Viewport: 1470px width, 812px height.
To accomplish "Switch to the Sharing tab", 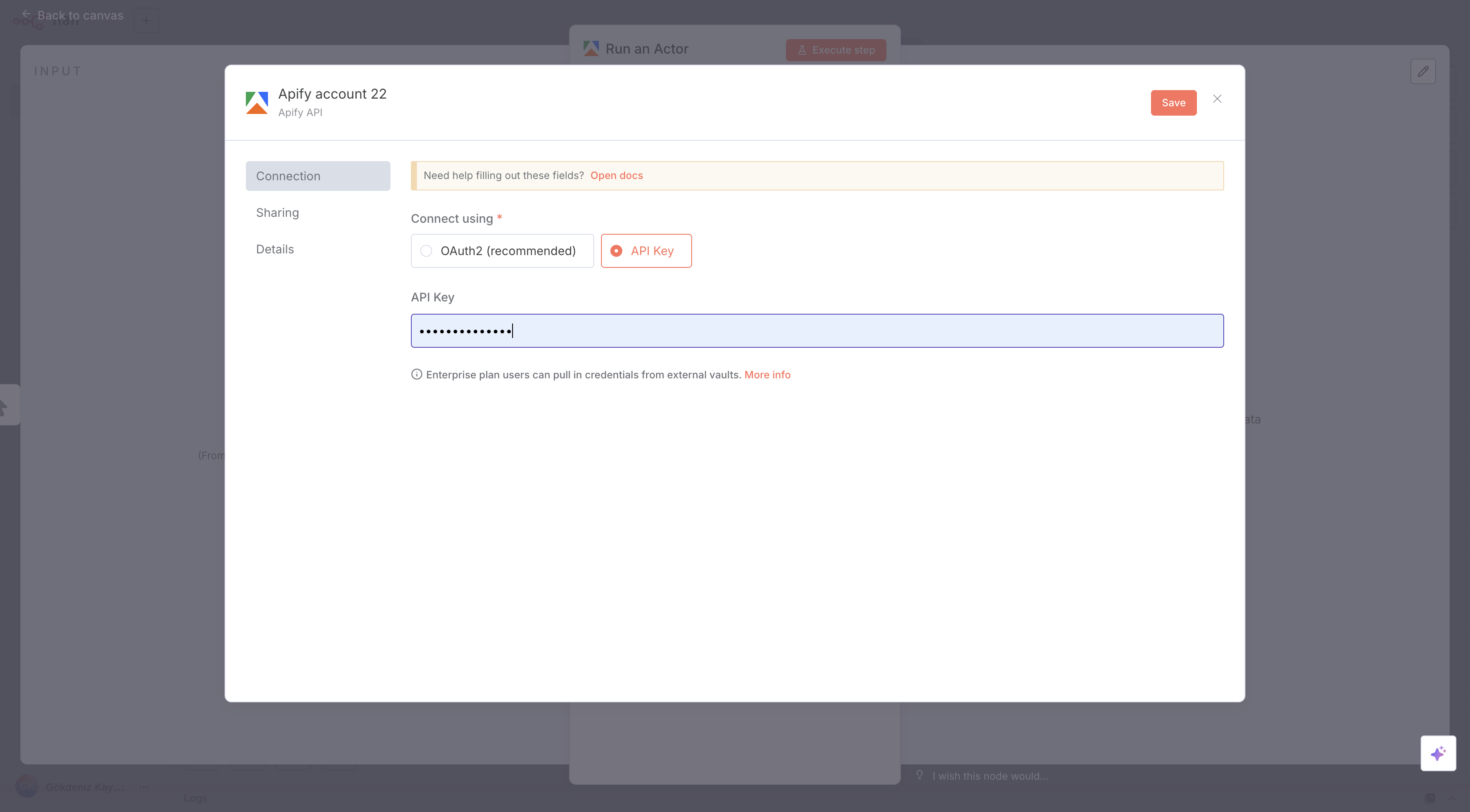I will (x=277, y=212).
